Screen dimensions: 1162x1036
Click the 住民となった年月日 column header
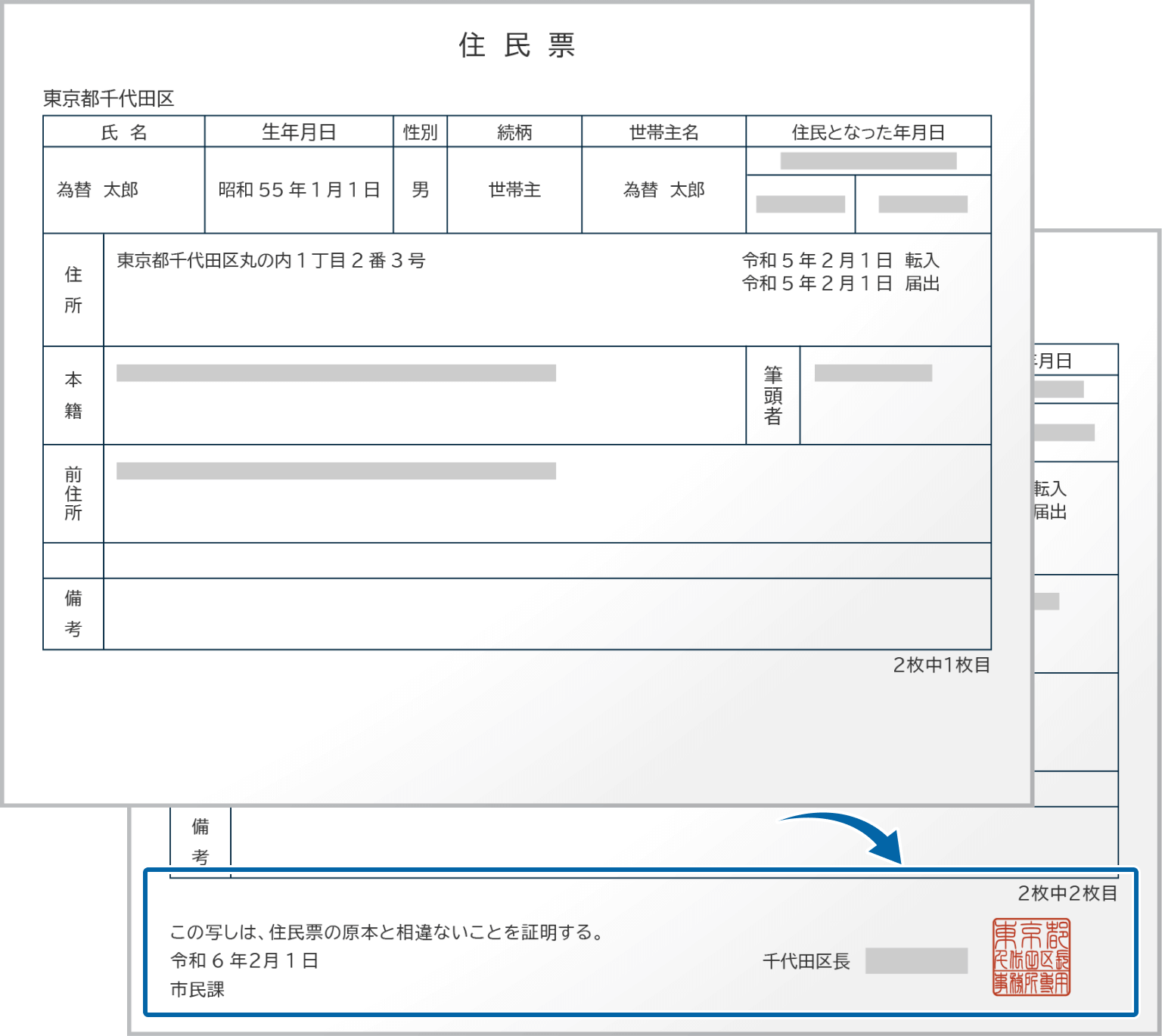click(868, 132)
